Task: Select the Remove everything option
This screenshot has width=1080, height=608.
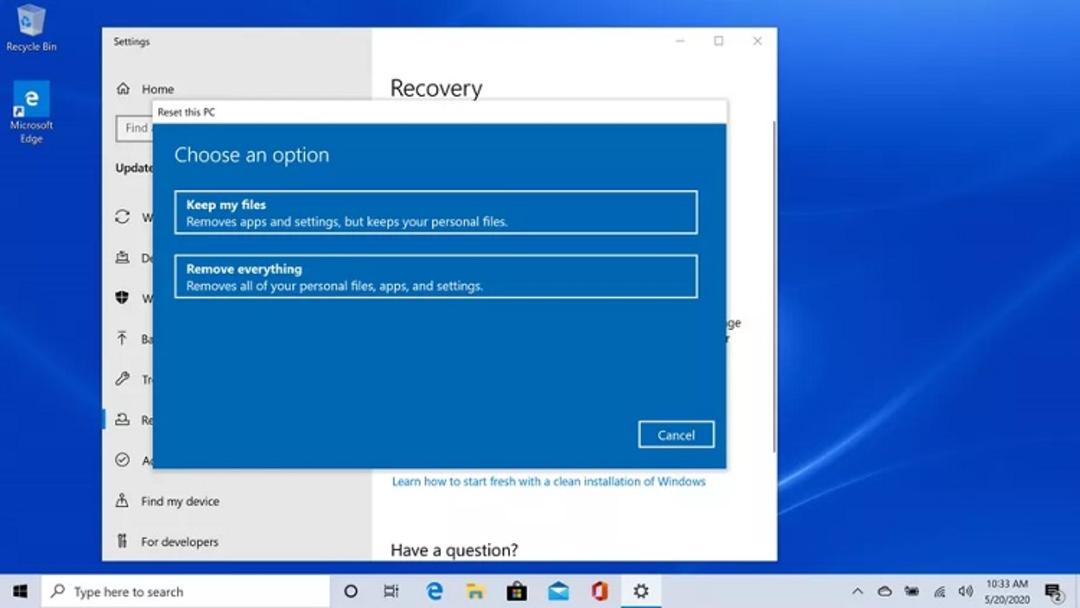Action: click(435, 276)
